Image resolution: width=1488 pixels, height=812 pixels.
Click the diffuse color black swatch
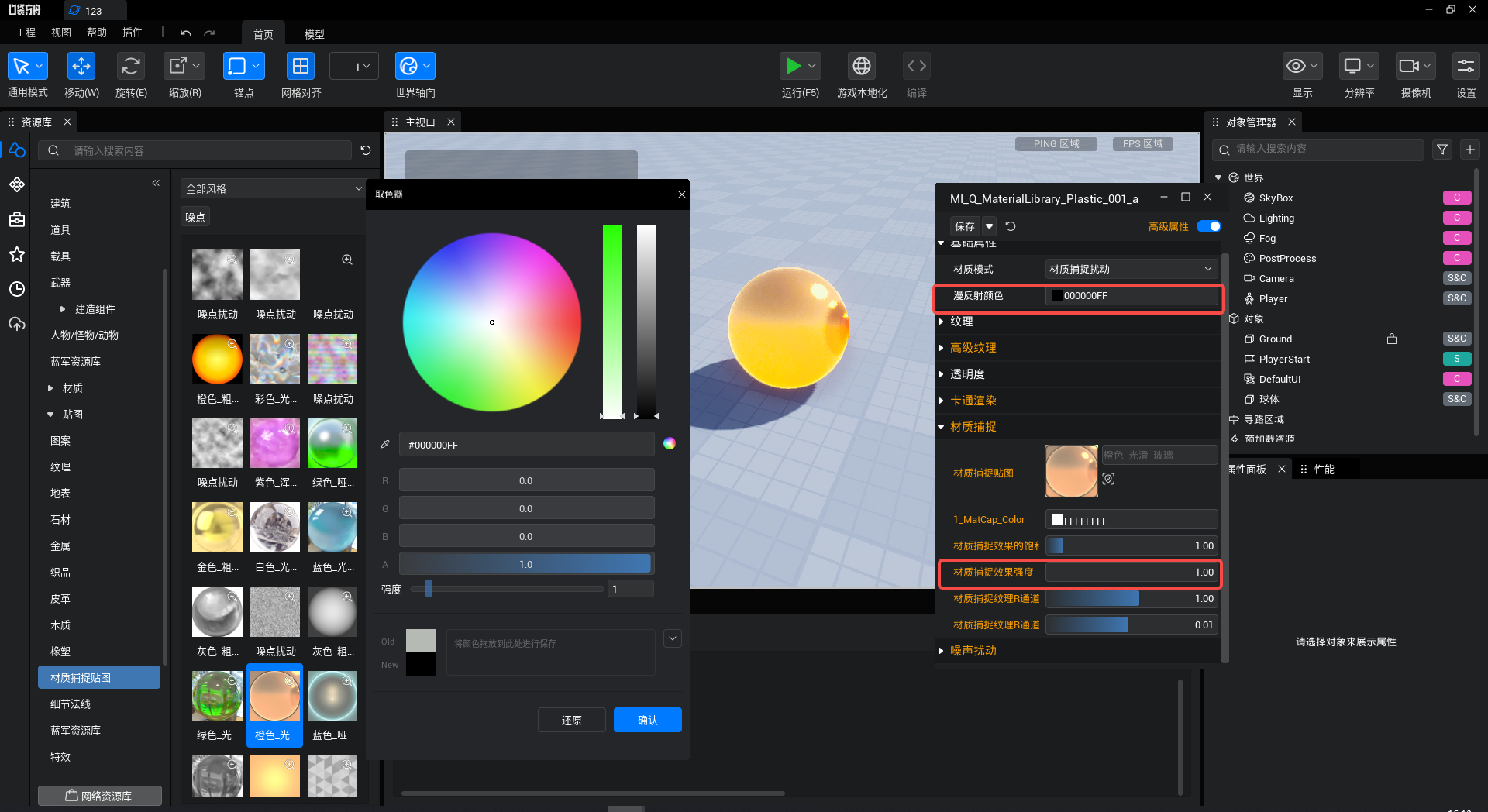click(1056, 296)
